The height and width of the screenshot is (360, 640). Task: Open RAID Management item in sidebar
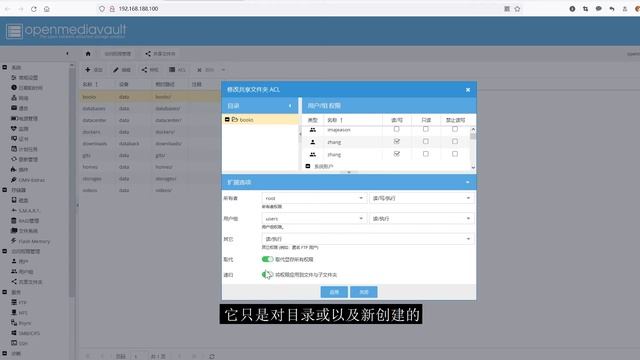25,220
